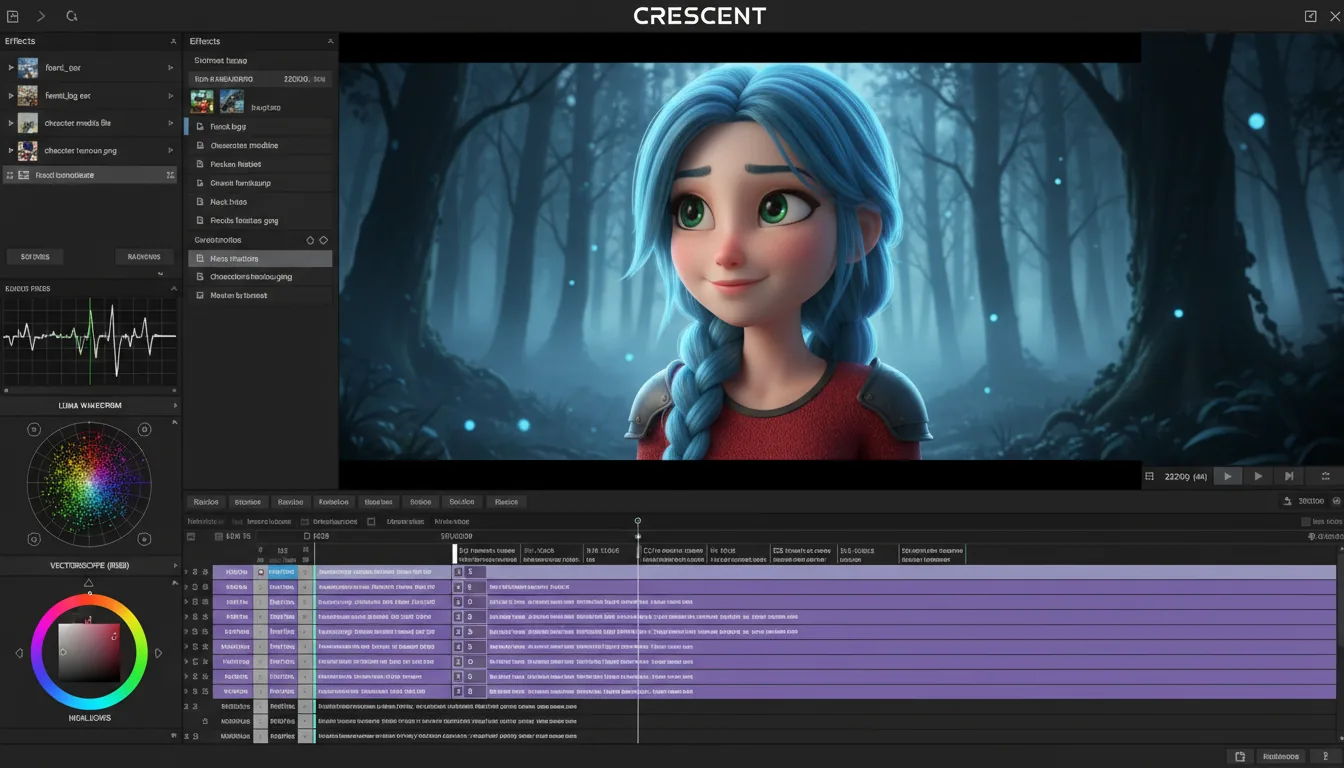Image resolution: width=1344 pixels, height=768 pixels.
Task: Switch to the second timeline tab
Action: (x=247, y=502)
